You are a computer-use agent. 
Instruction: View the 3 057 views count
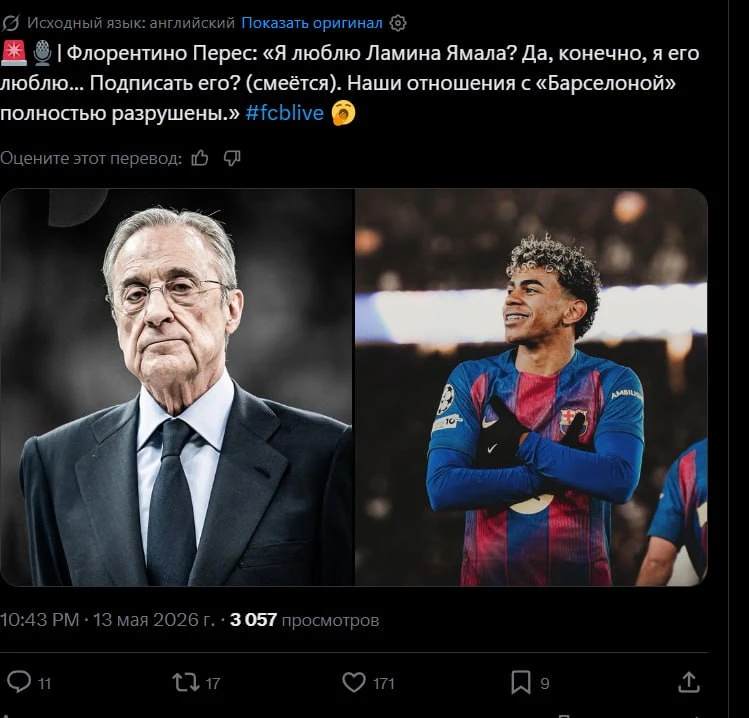304,620
